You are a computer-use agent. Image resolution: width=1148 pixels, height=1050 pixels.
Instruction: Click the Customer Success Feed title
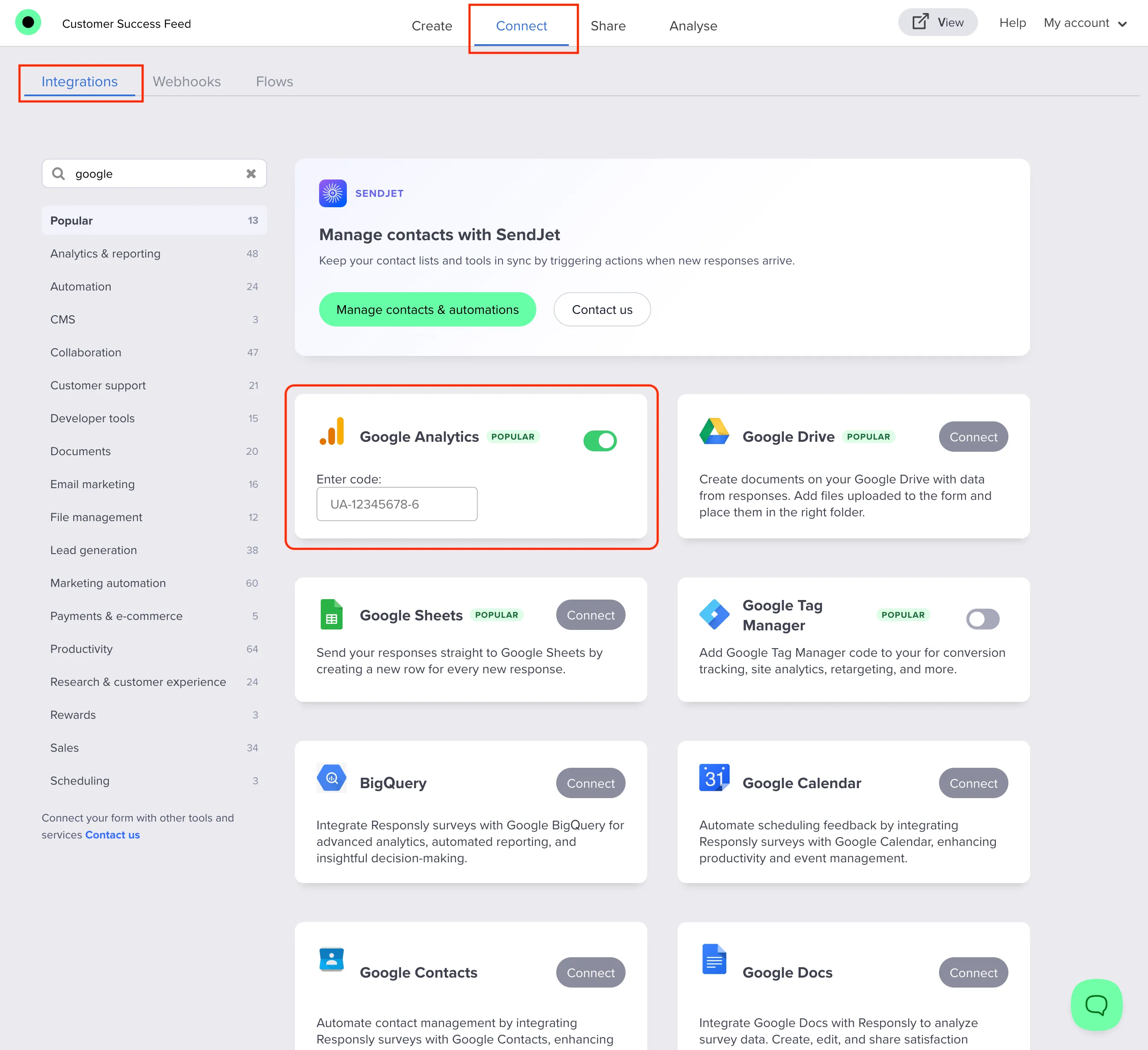click(x=127, y=23)
